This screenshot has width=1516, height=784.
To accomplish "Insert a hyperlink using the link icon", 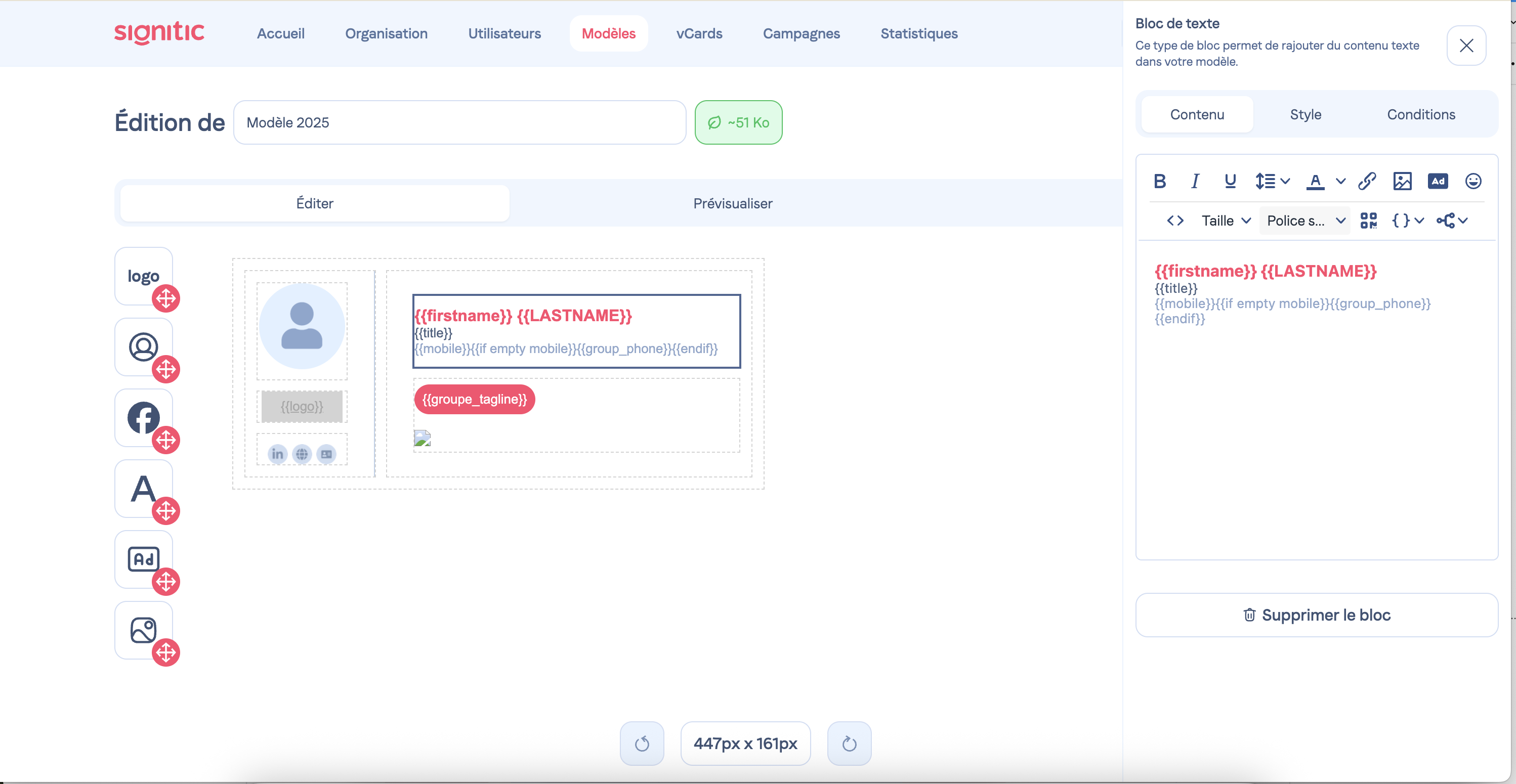I will pyautogui.click(x=1367, y=181).
